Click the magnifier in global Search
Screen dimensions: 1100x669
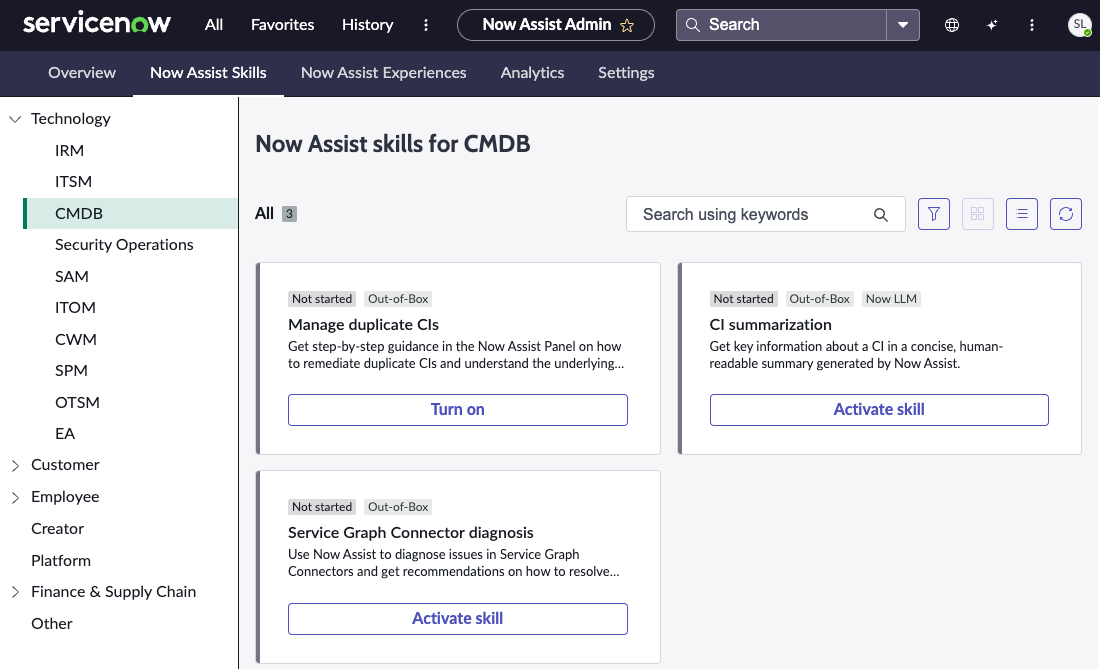coord(692,25)
